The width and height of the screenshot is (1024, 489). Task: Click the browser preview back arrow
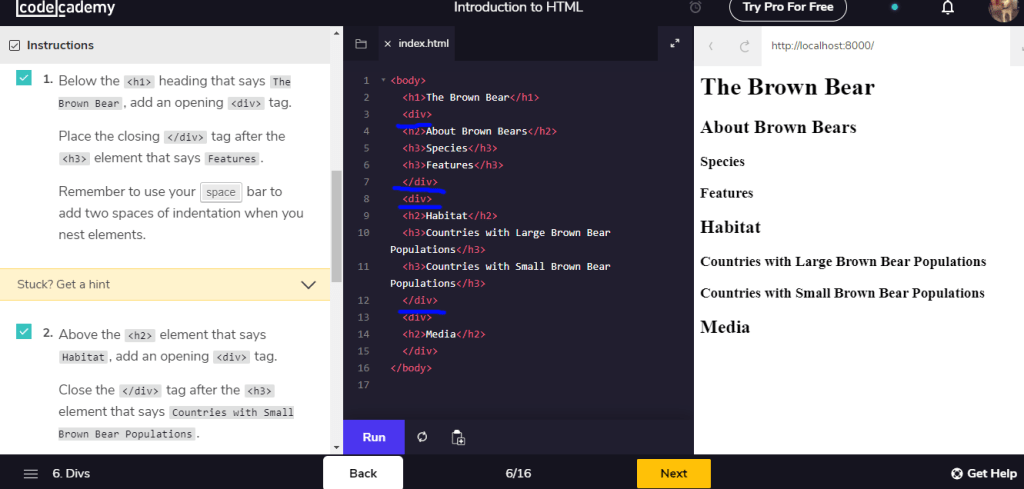click(711, 46)
